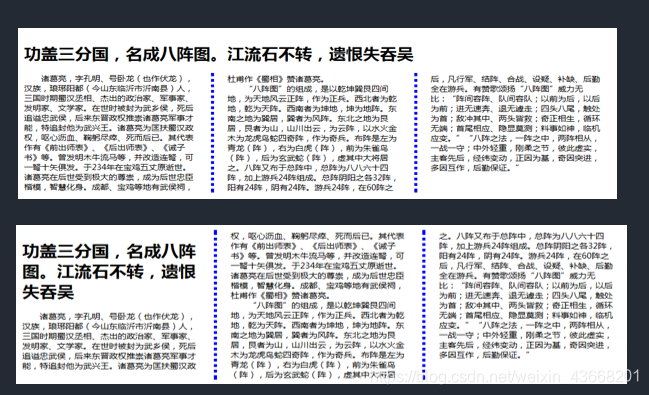
Task: Click the lower heading line 图。江流石不转，遗恨
Action: coord(109,272)
